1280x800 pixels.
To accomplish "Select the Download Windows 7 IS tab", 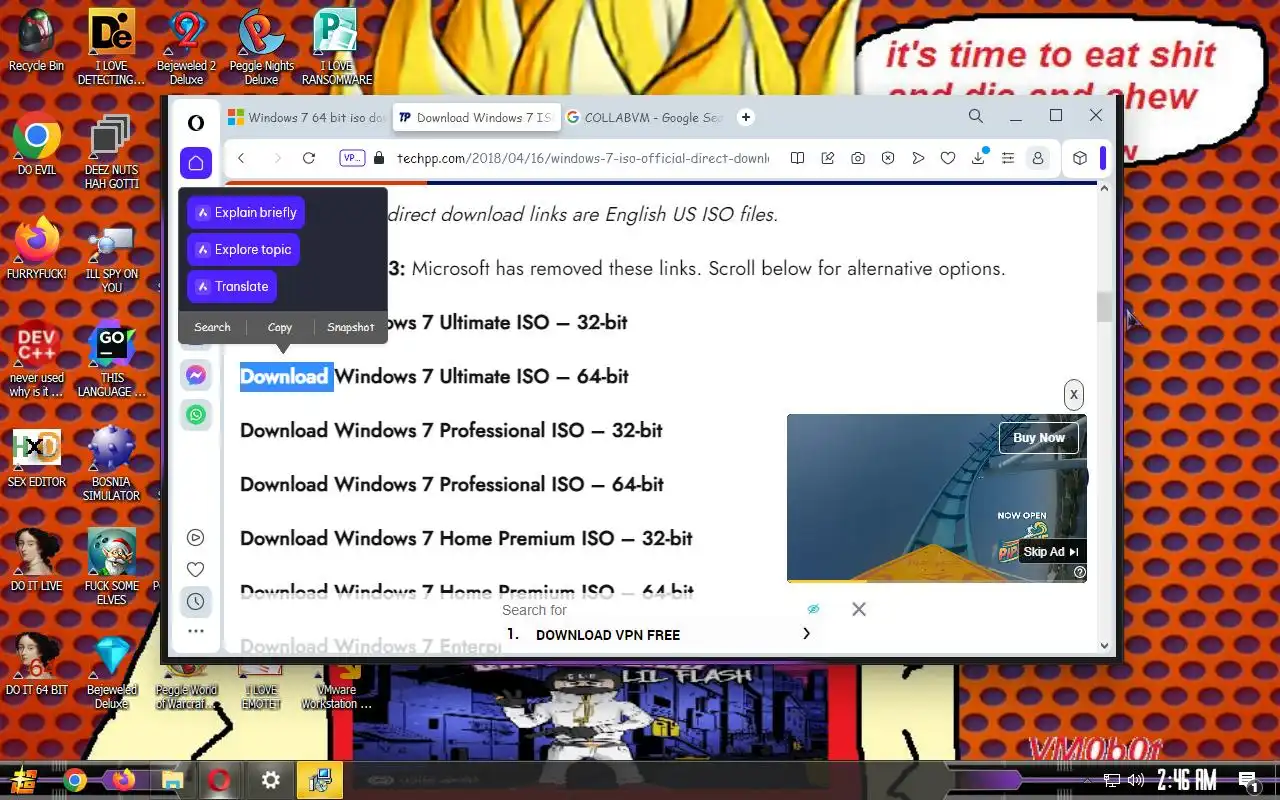I will coord(475,117).
